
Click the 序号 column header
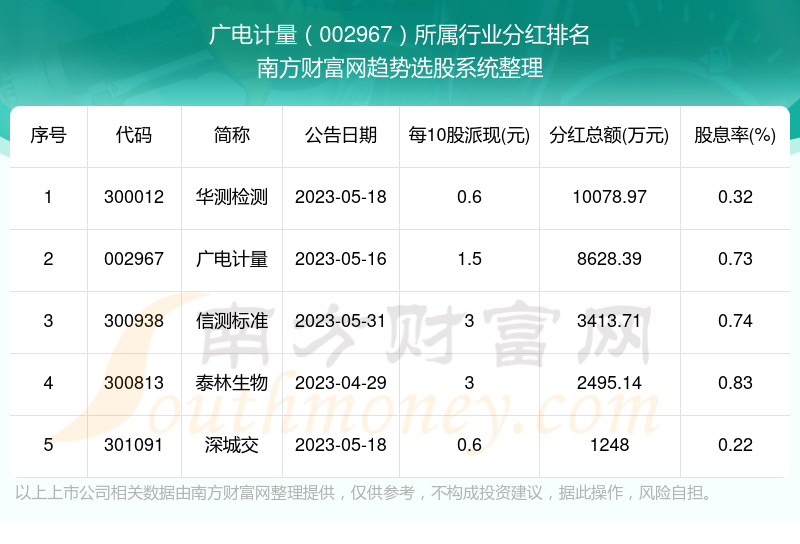[48, 135]
